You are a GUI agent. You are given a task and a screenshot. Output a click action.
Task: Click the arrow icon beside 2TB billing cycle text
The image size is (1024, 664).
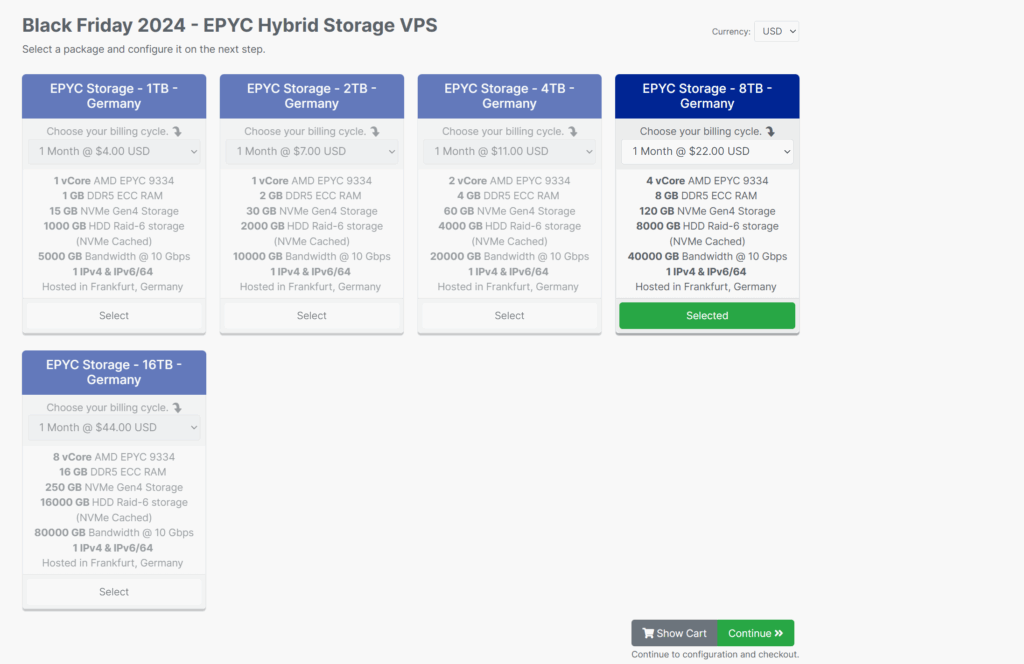point(375,131)
